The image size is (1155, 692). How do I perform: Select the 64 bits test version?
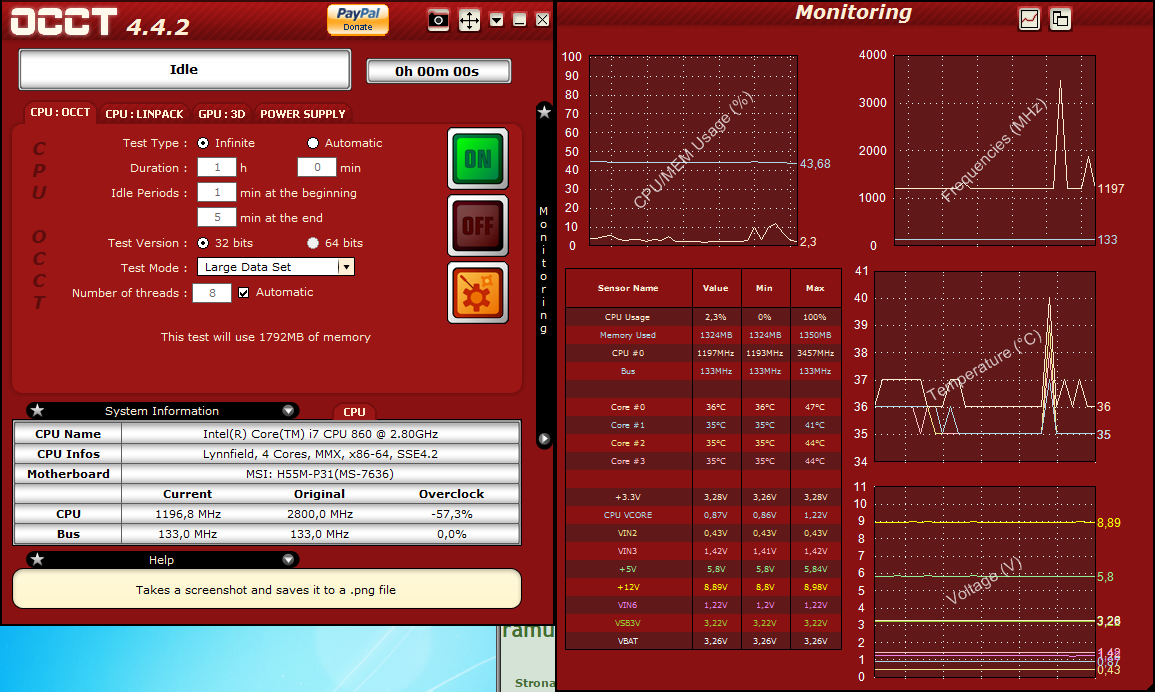313,242
